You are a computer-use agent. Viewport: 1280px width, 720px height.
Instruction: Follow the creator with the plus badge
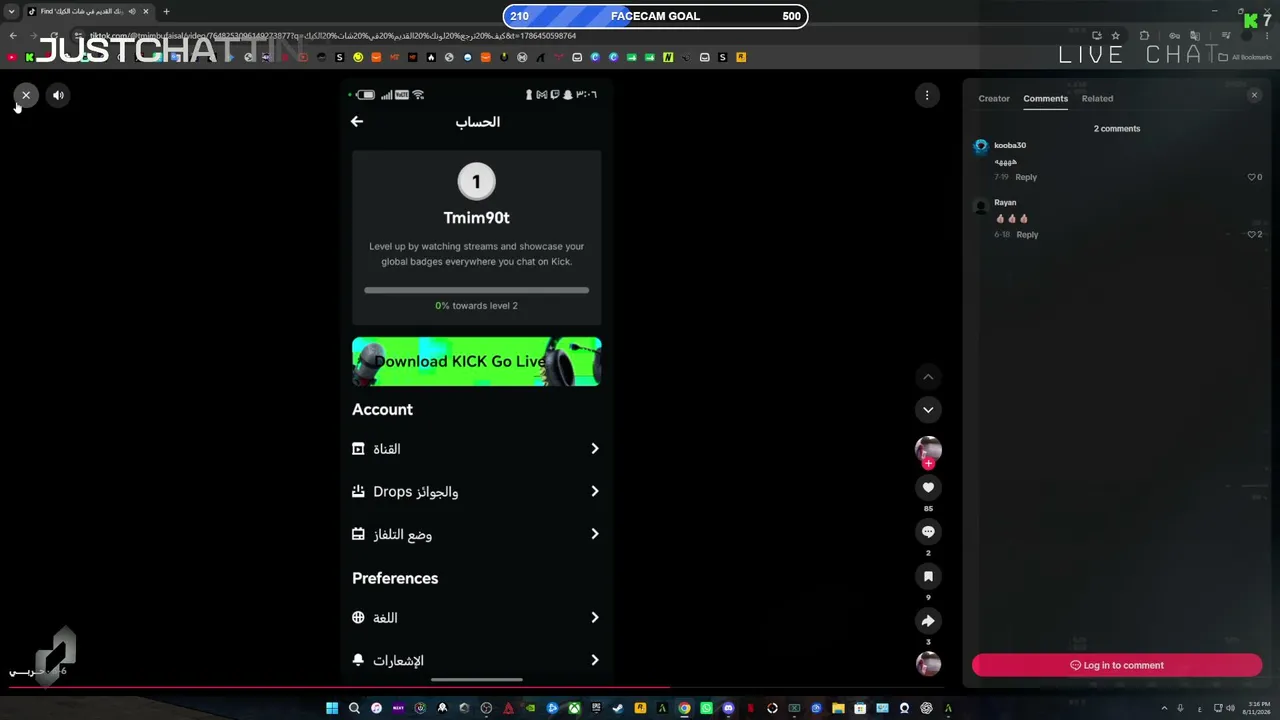pos(928,464)
